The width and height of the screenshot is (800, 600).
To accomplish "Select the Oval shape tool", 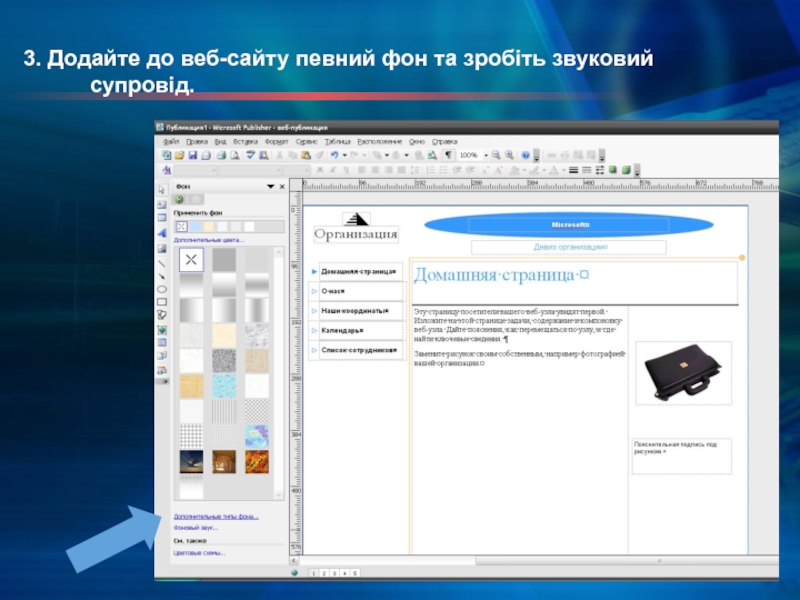I will click(162, 289).
